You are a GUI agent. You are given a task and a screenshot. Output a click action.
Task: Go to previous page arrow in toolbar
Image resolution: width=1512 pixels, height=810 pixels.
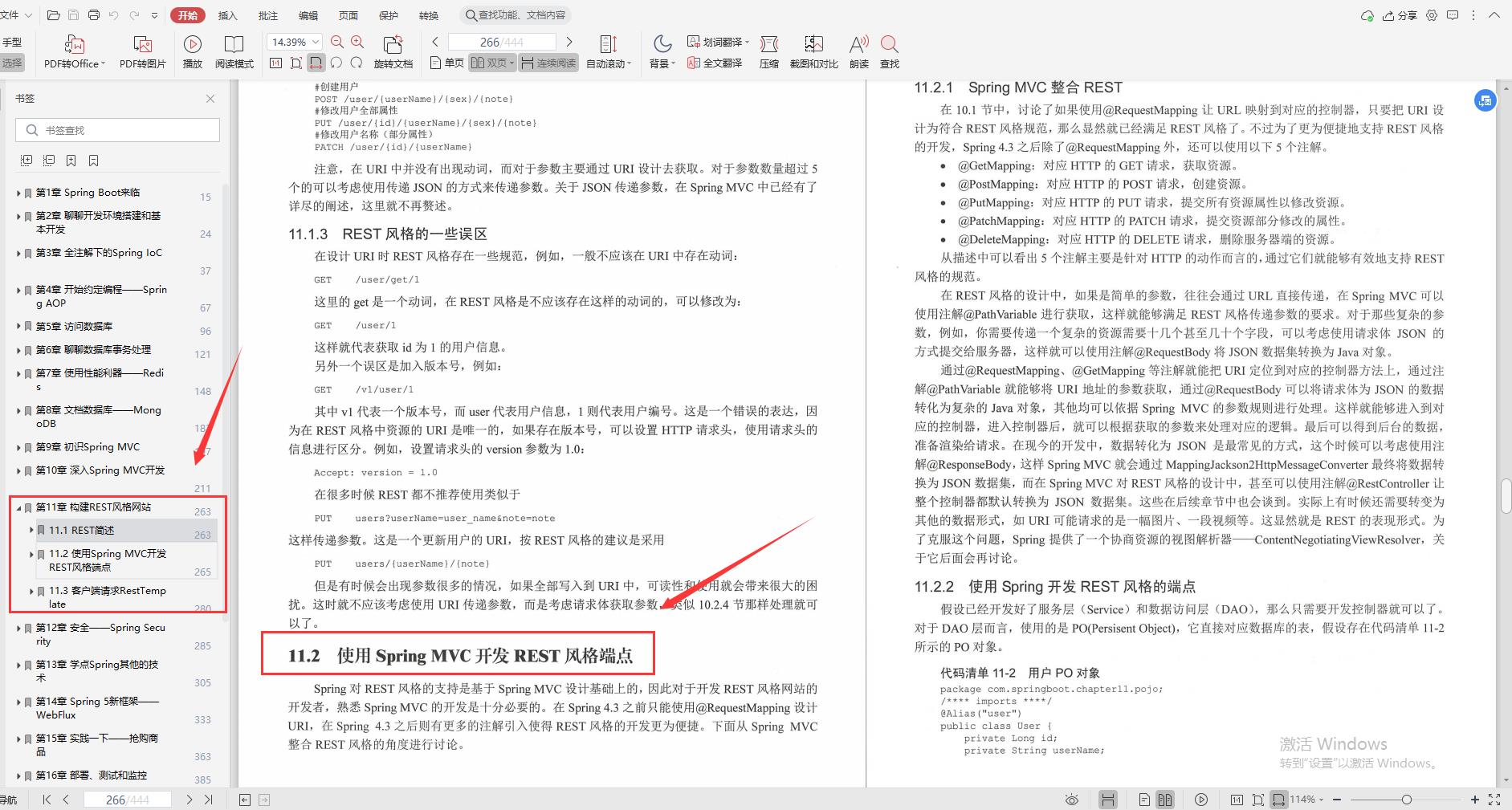point(435,42)
